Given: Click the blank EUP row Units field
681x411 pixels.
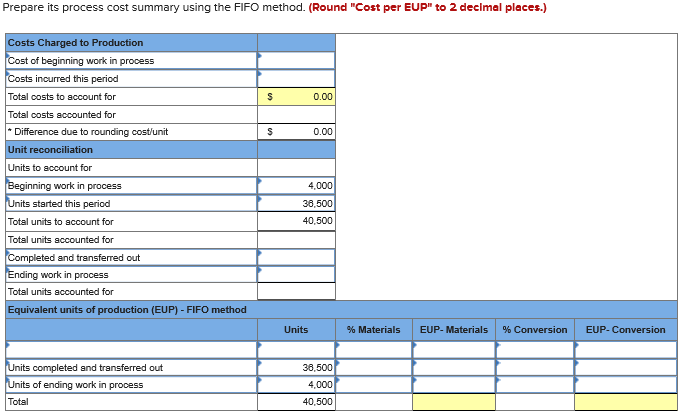Looking at the screenshot, I should [296, 350].
